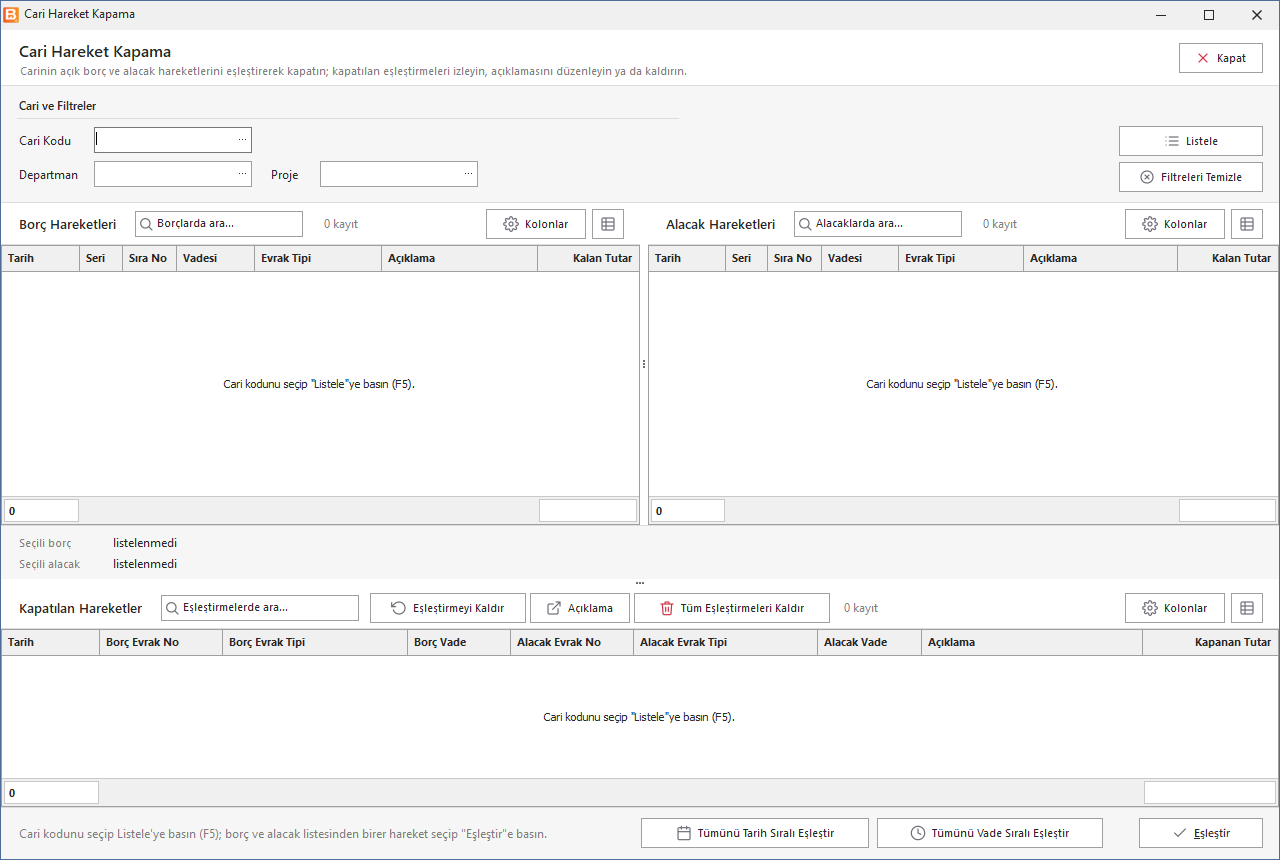Click the app logo in the title bar
This screenshot has width=1280, height=860.
tap(11, 15)
